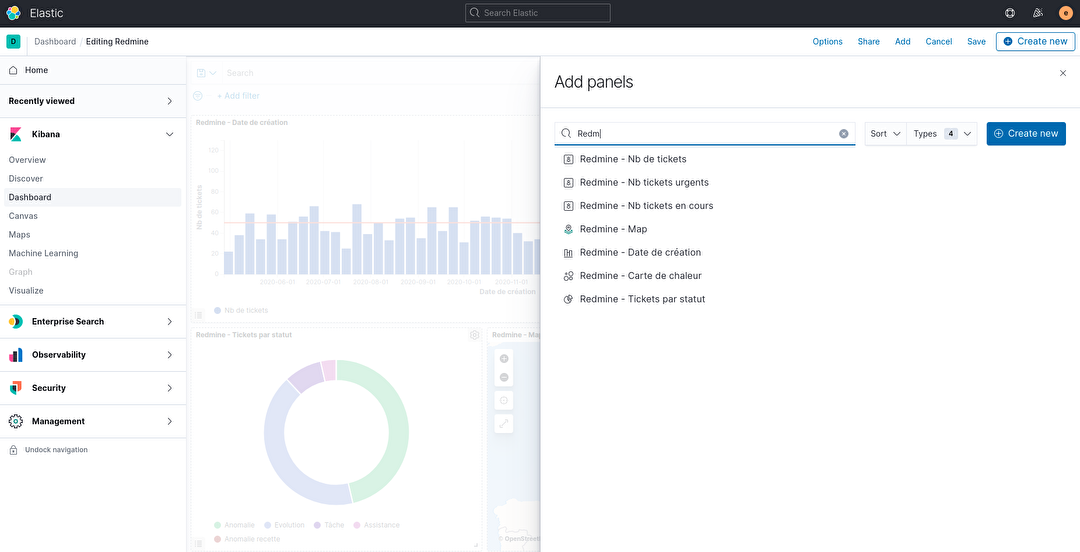Click the Kibana logo icon
This screenshot has width=1080, height=552.
(x=15, y=134)
